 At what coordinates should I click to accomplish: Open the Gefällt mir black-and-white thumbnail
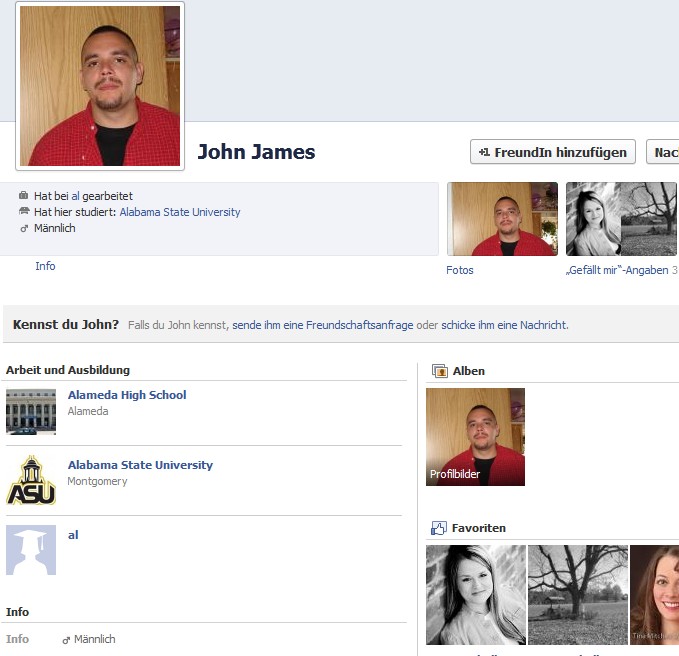621,219
